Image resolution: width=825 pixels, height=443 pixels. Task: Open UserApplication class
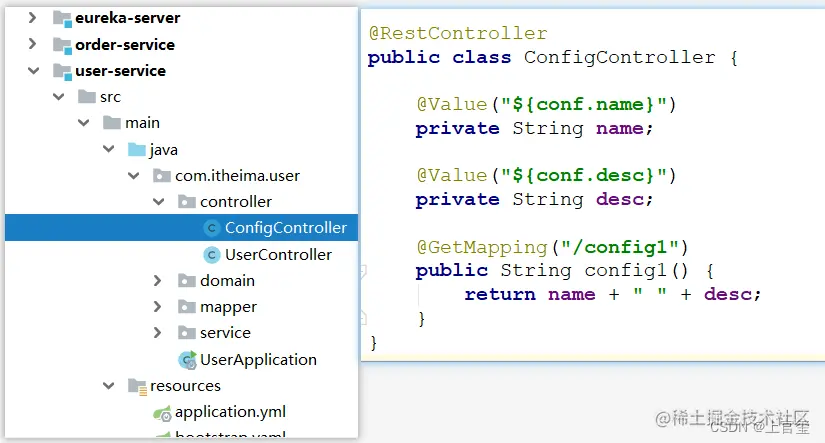tap(258, 360)
